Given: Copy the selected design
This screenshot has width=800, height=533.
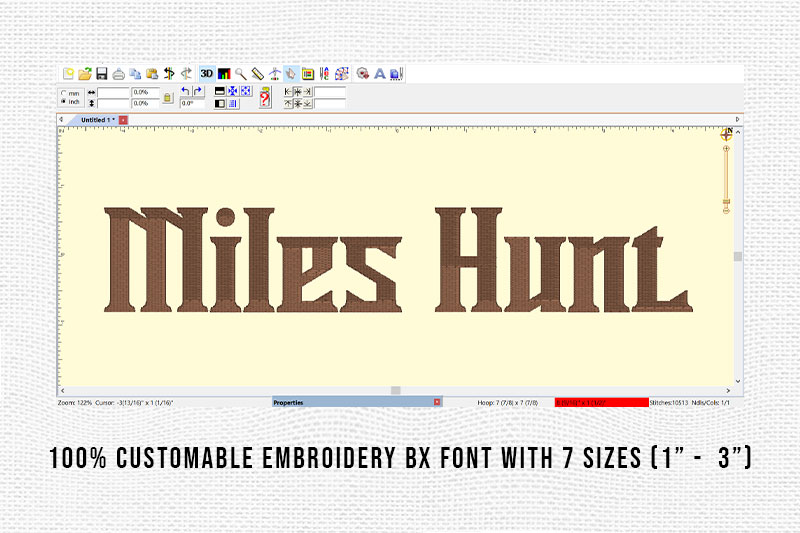Looking at the screenshot, I should point(135,74).
